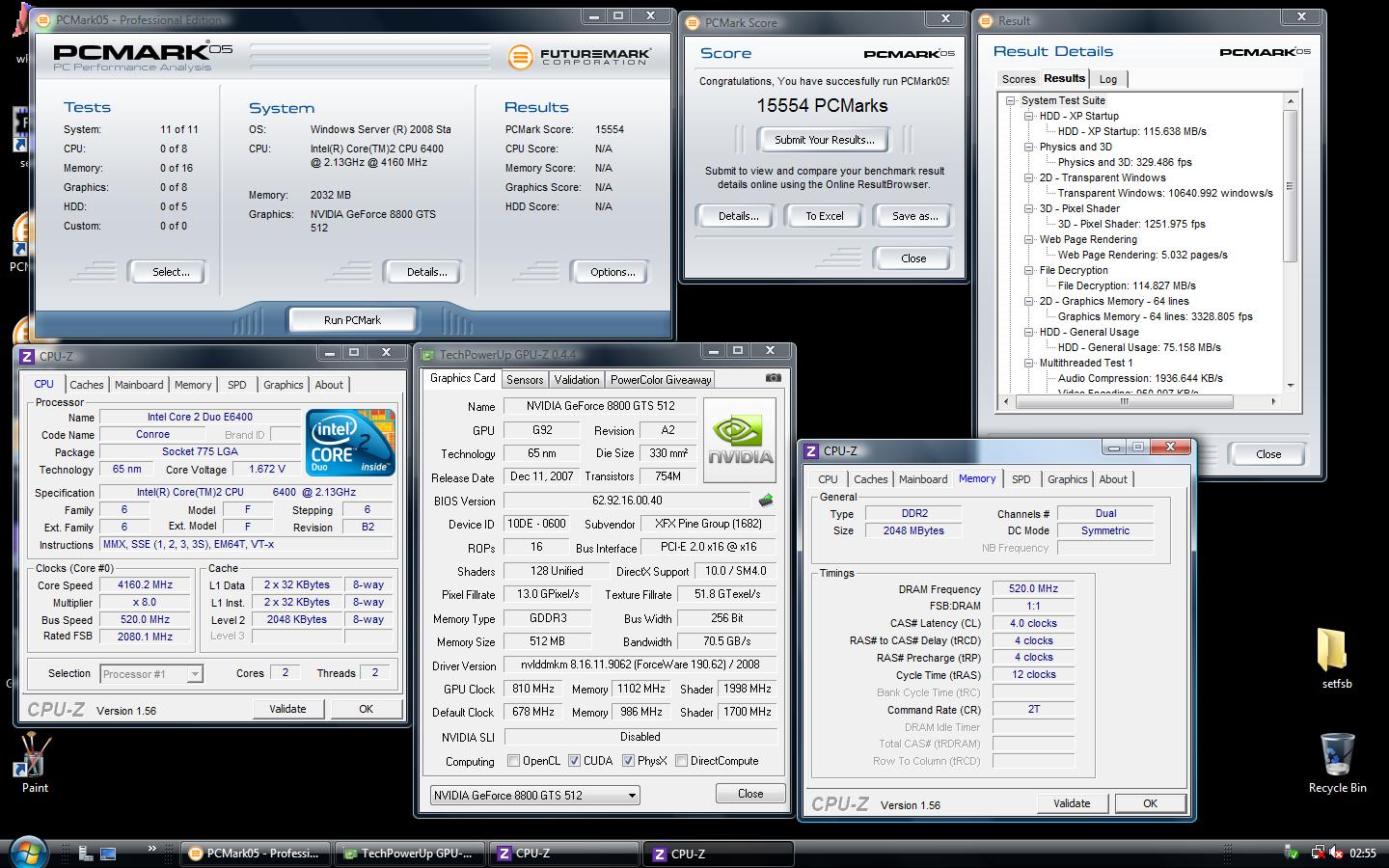Open the Paint desktop shortcut
1389x868 pixels.
(35, 763)
